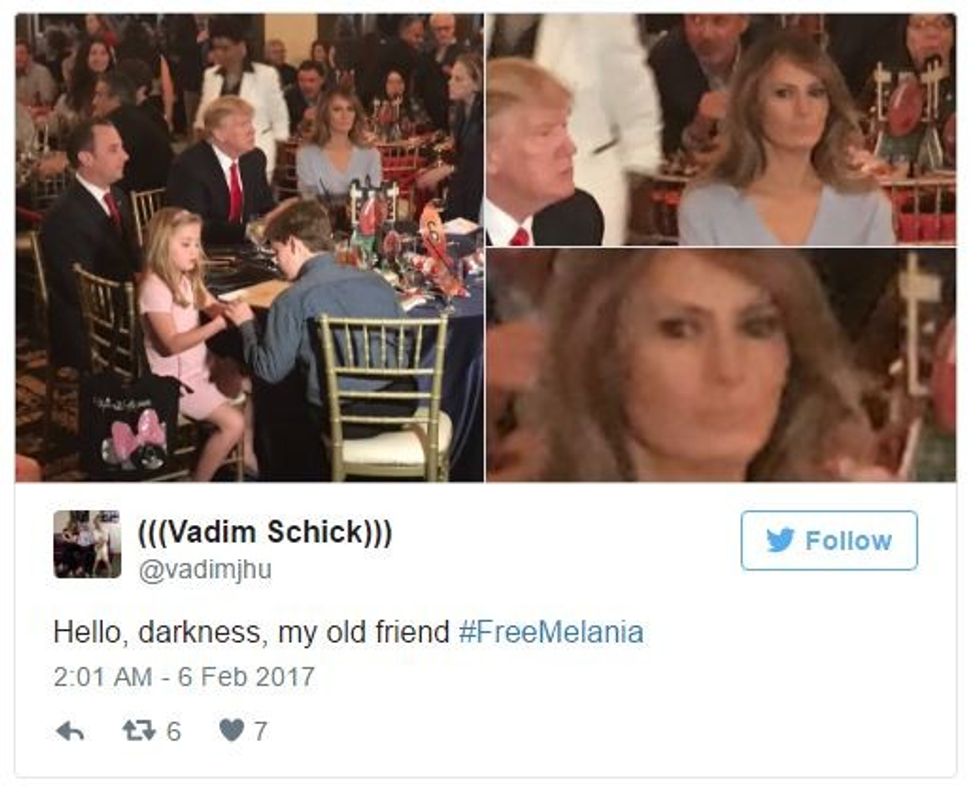980x799 pixels.
Task: Like the tweet with the heart icon
Action: [231, 731]
